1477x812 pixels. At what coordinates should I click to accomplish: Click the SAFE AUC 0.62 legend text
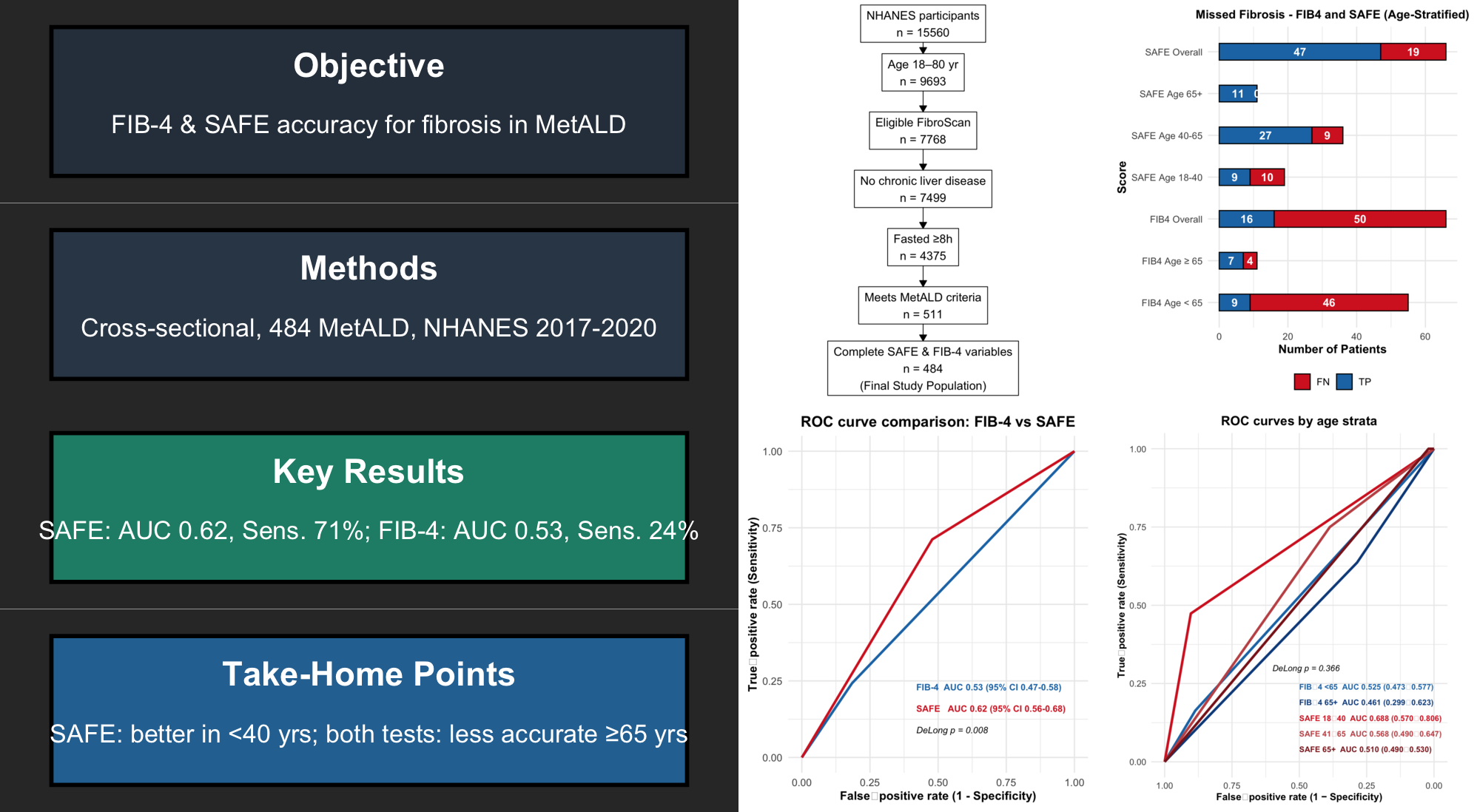tap(990, 708)
